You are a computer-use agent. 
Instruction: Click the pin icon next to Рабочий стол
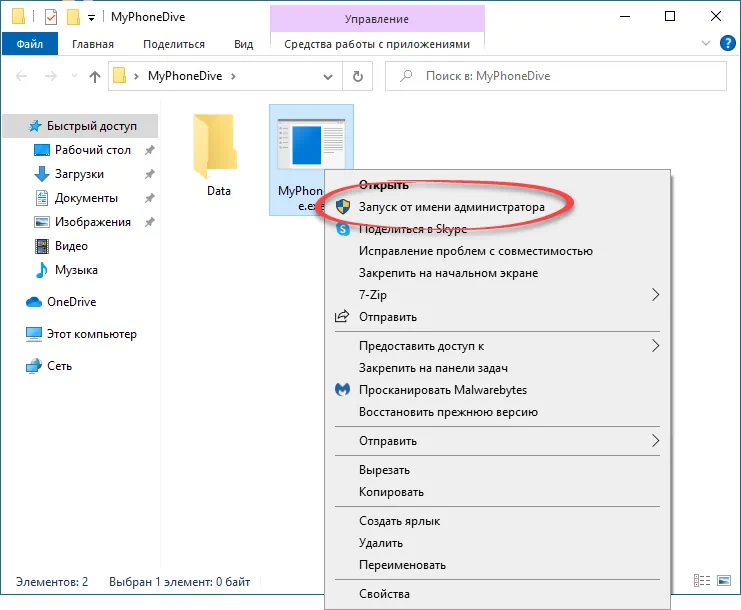tap(149, 150)
